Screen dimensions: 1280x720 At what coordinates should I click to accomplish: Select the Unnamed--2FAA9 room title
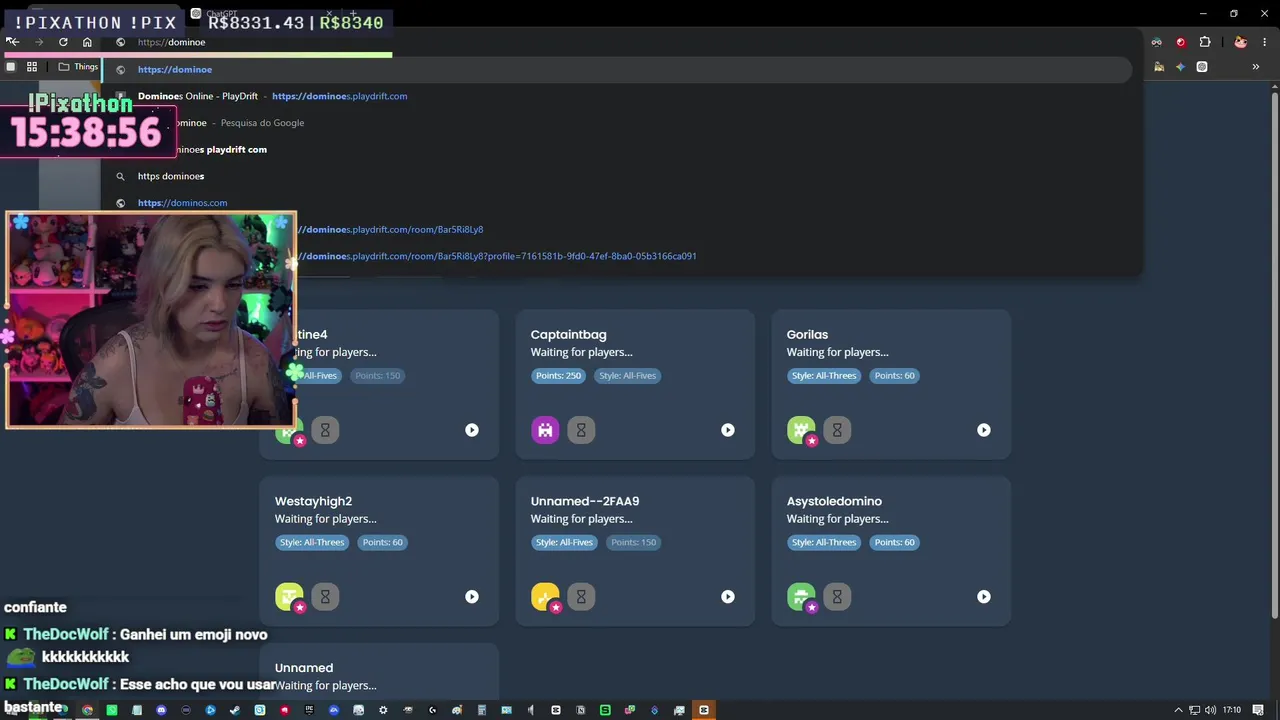tap(585, 501)
